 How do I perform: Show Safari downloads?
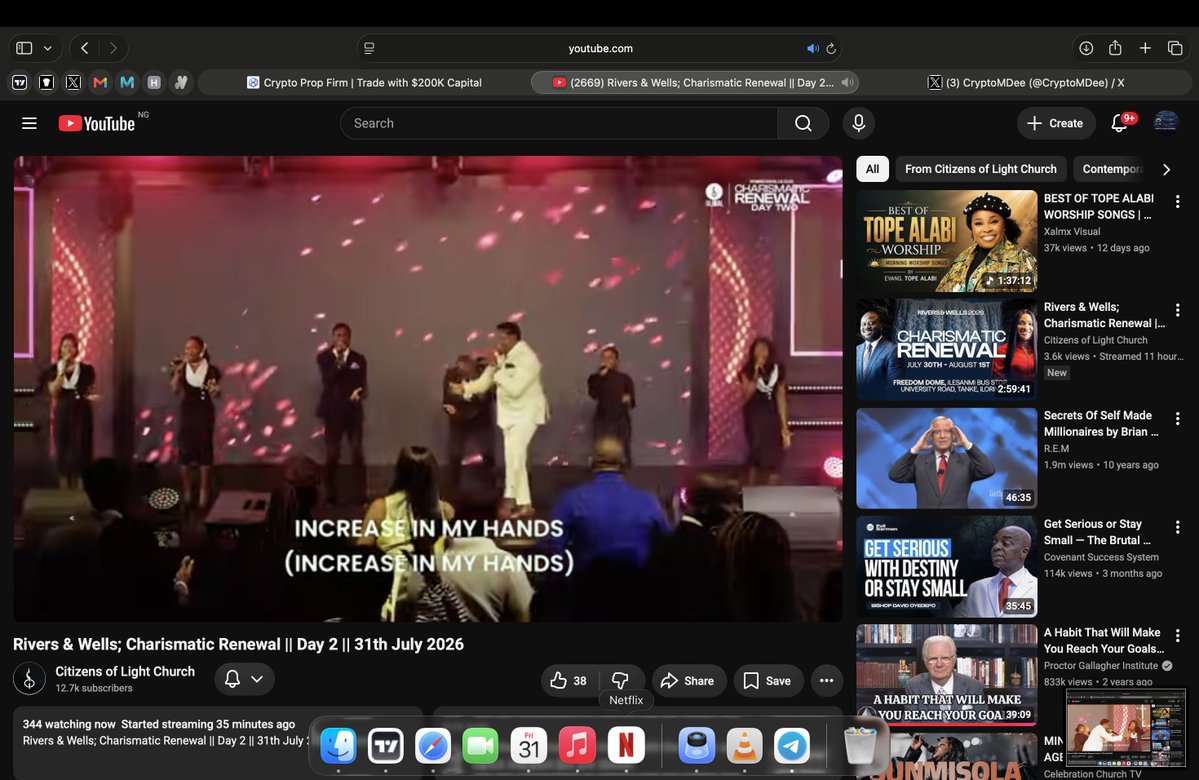(x=1086, y=48)
